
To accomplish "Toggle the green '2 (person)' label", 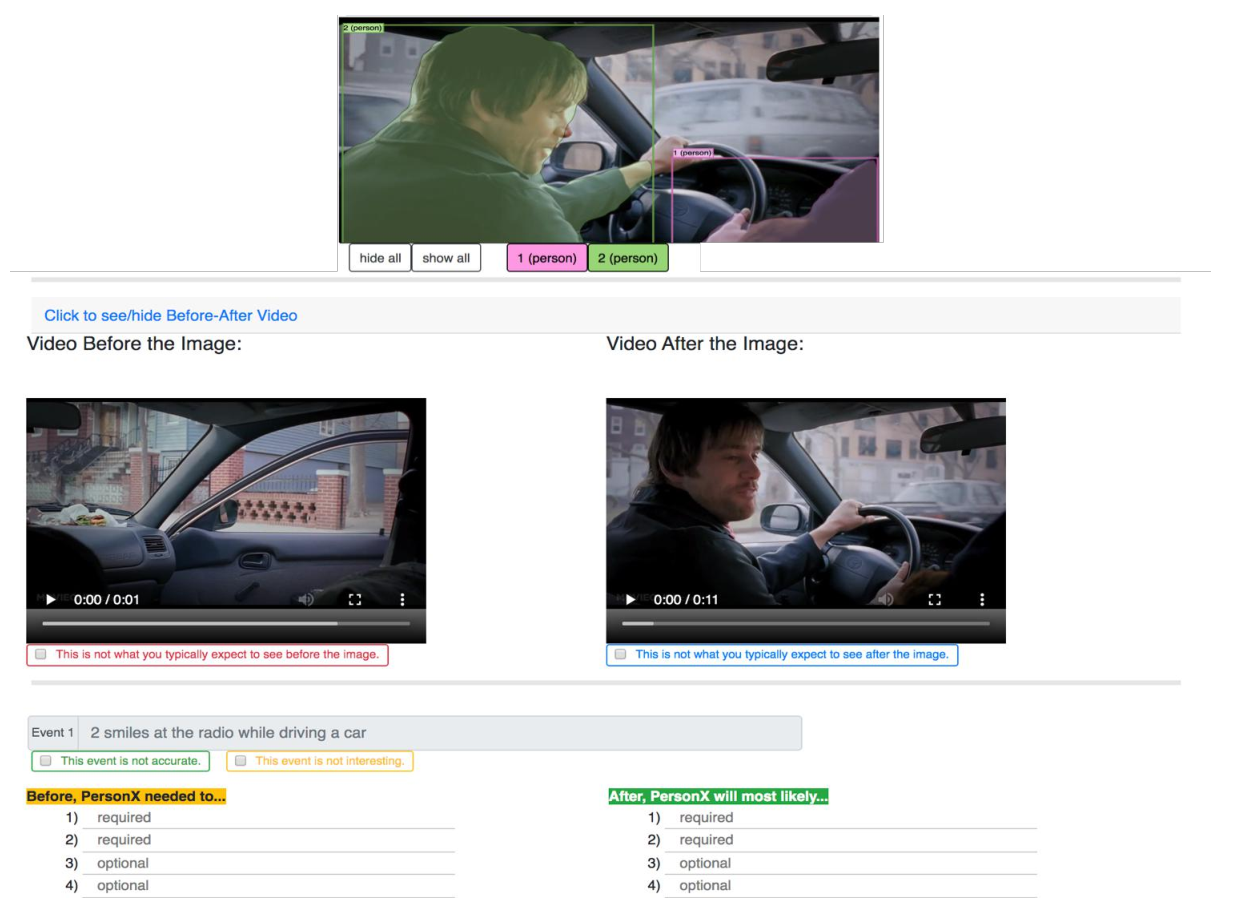I will coord(628,258).
